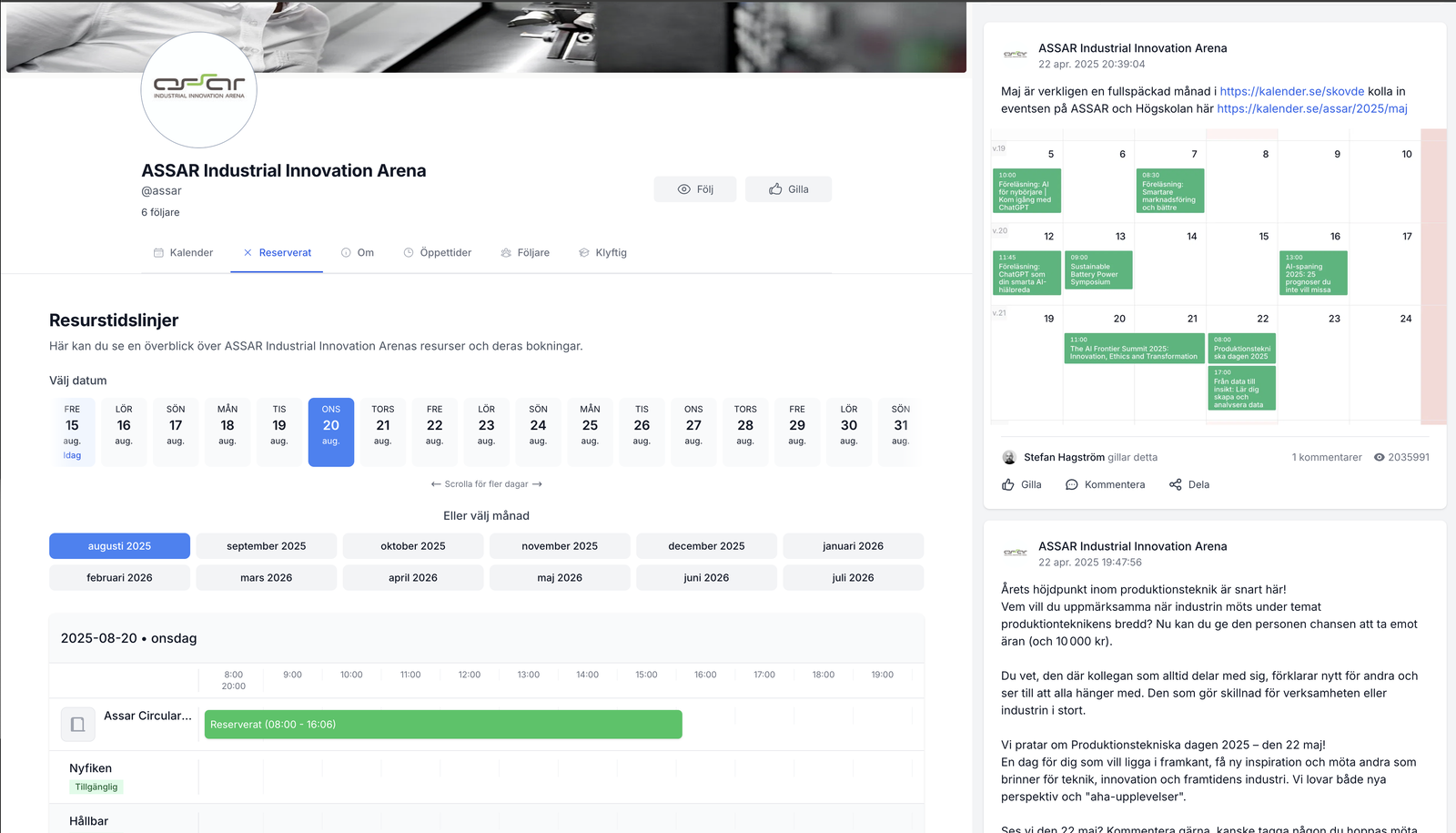
Task: Open the kalender.se/skovde link
Action: click(1291, 91)
